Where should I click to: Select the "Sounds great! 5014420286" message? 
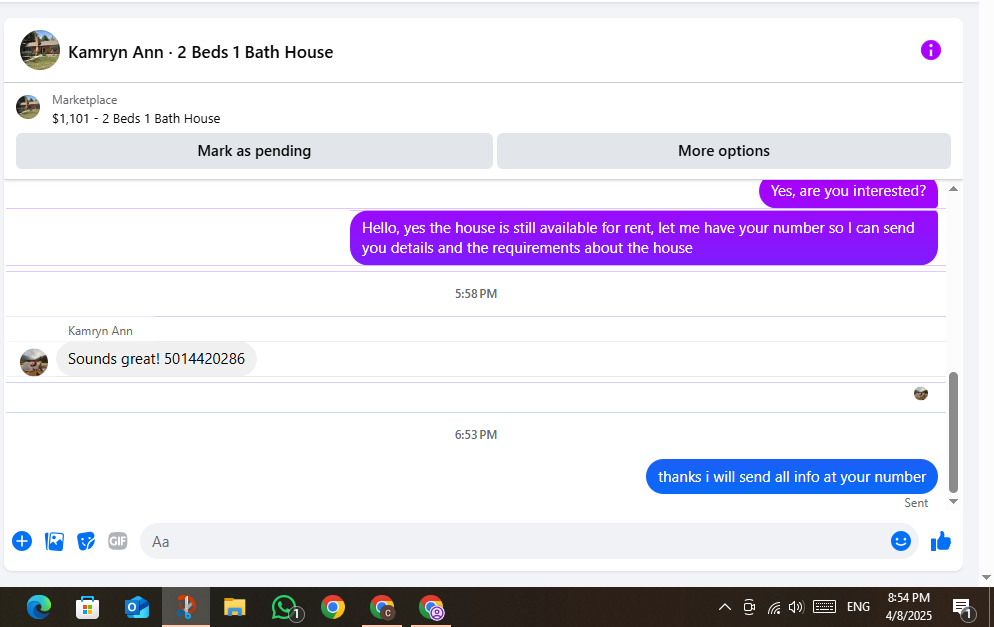point(156,359)
